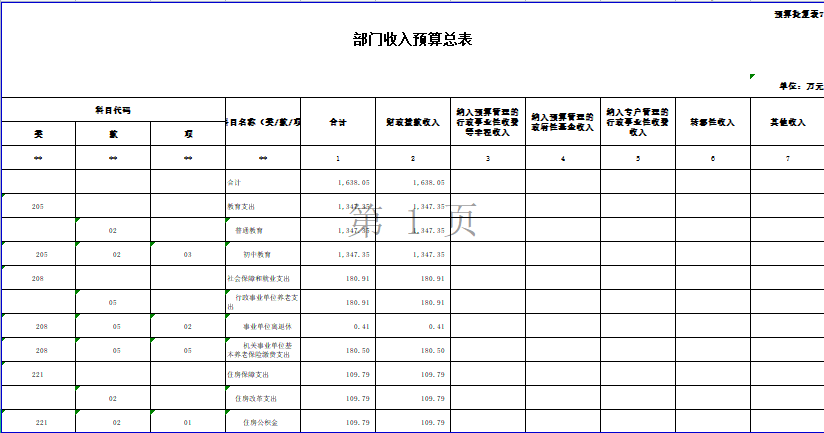Click column number cell 2
824x433 pixels.
point(413,158)
